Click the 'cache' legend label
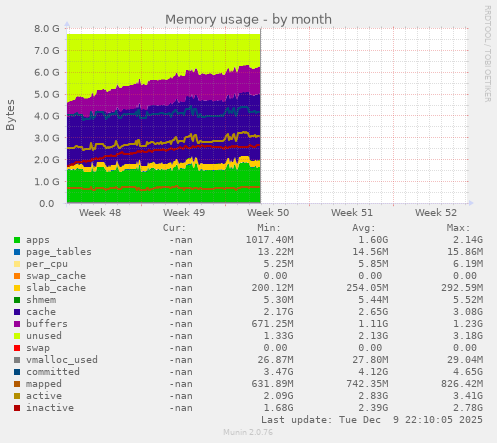Image resolution: width=497 pixels, height=443 pixels. [x=41, y=312]
